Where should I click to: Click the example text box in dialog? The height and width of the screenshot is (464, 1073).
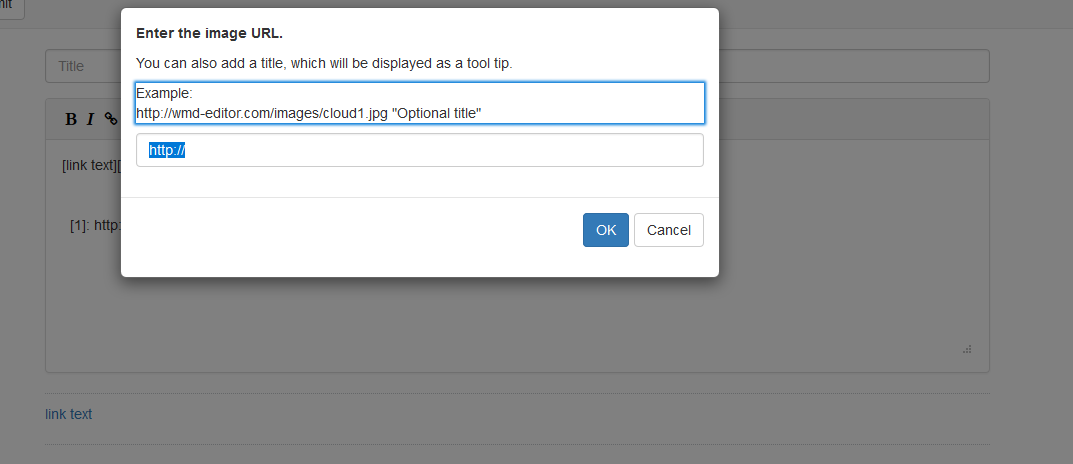419,103
